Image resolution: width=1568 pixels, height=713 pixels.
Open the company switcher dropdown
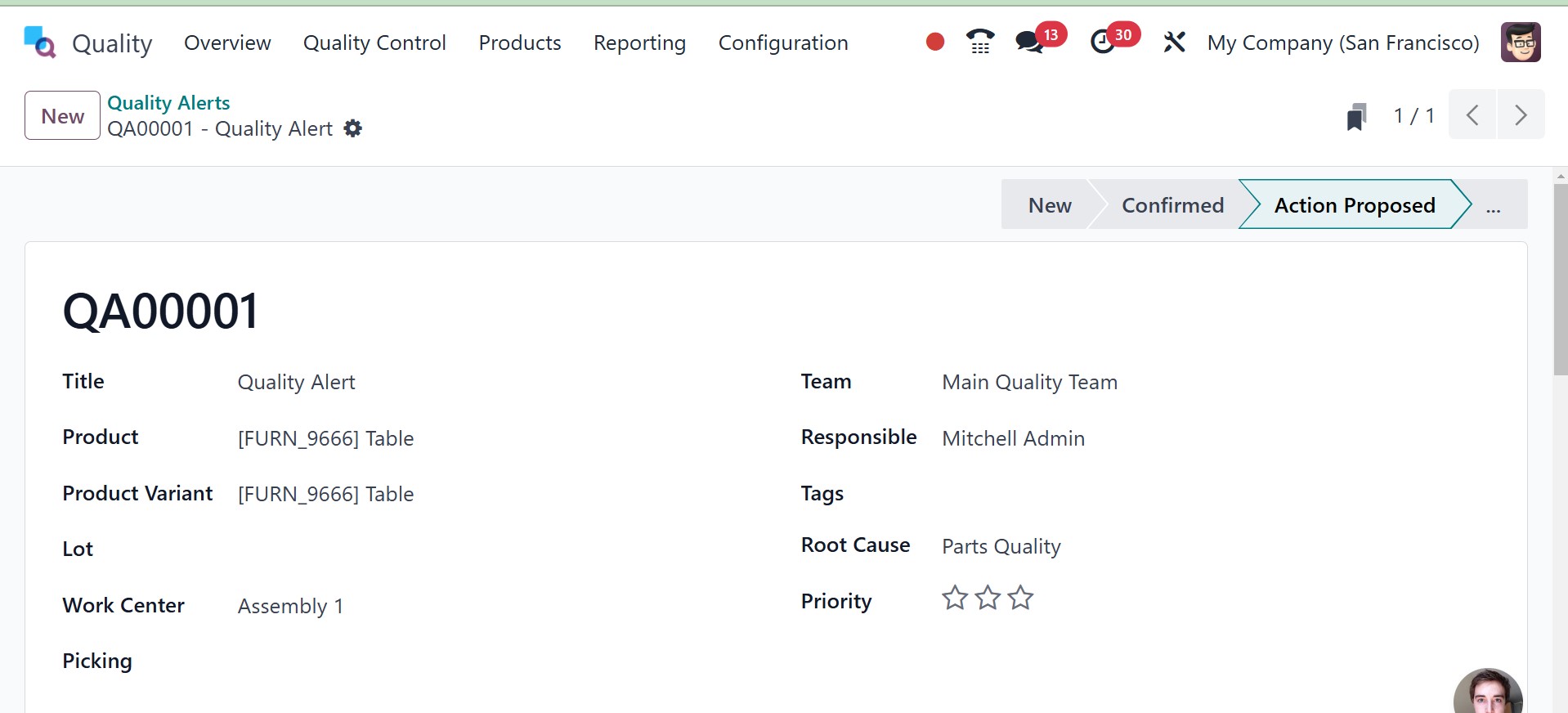pyautogui.click(x=1342, y=43)
